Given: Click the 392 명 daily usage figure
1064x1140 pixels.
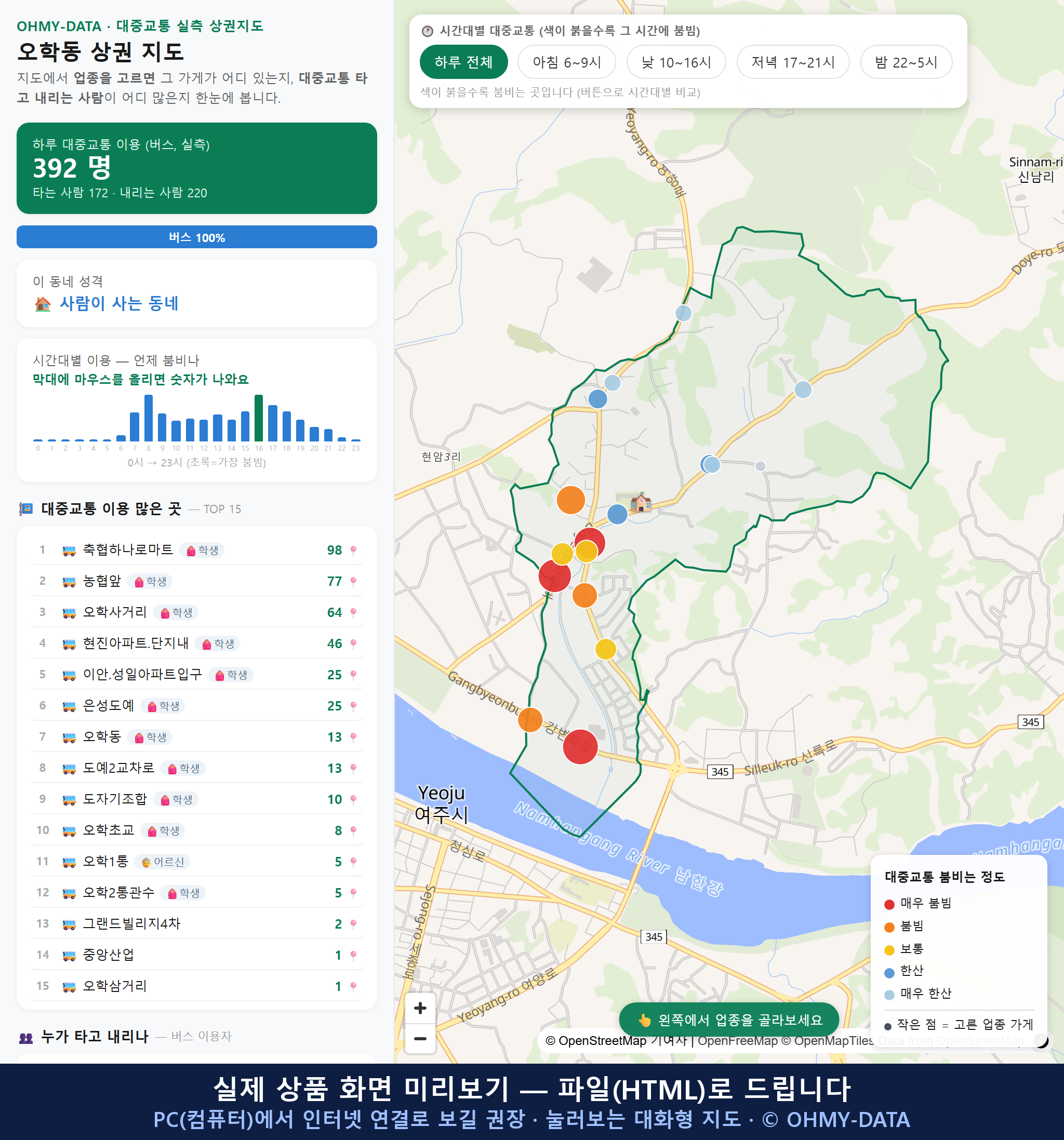Looking at the screenshot, I should 72,167.
